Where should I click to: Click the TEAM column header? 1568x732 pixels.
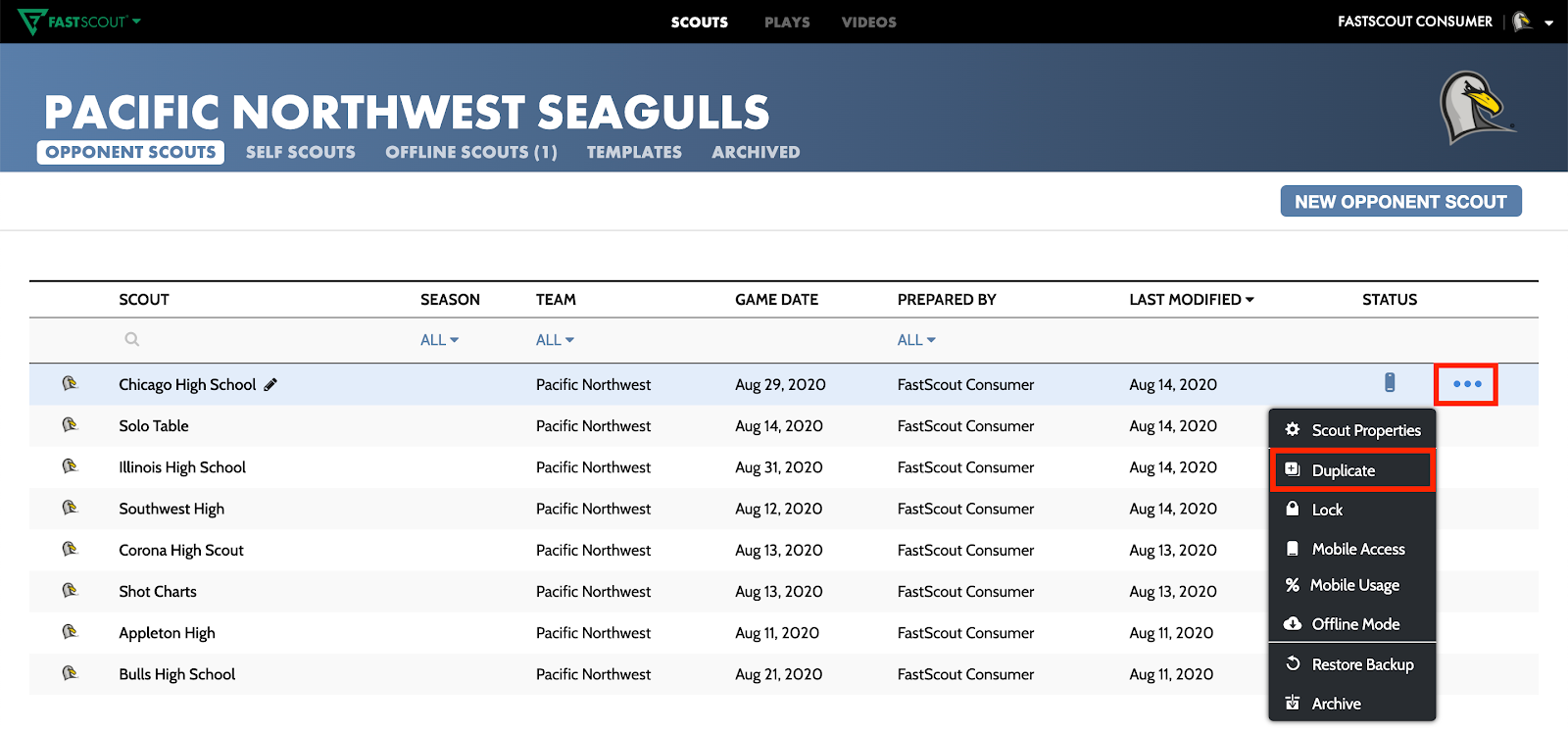click(x=556, y=300)
